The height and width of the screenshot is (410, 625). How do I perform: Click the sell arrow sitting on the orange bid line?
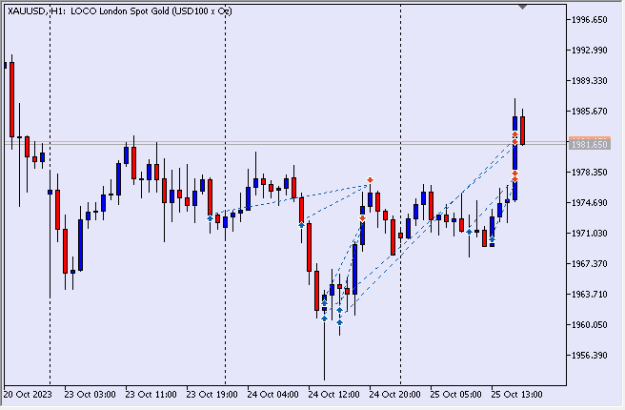[515, 142]
